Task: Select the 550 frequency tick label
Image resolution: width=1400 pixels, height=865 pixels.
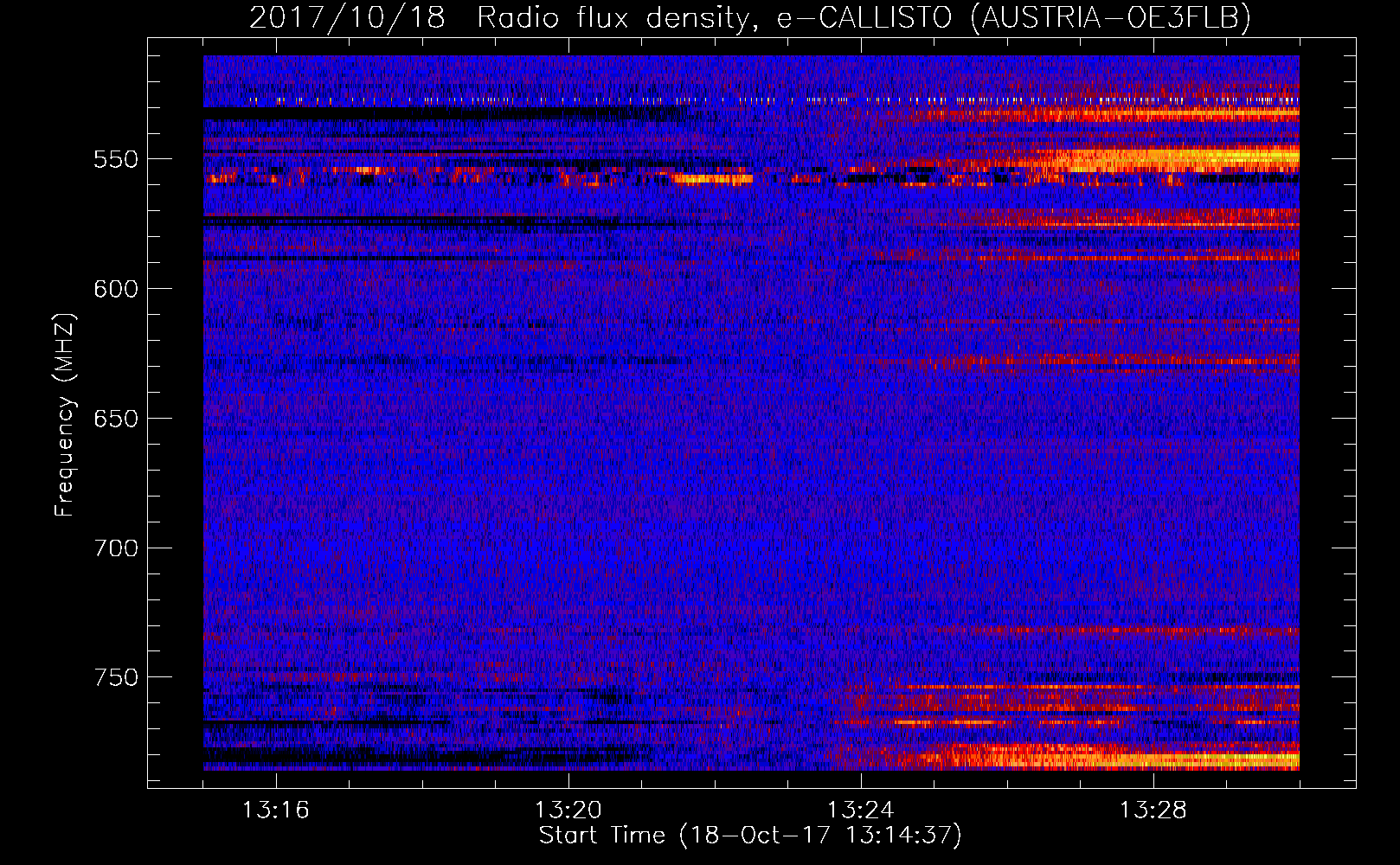Action: [116, 160]
